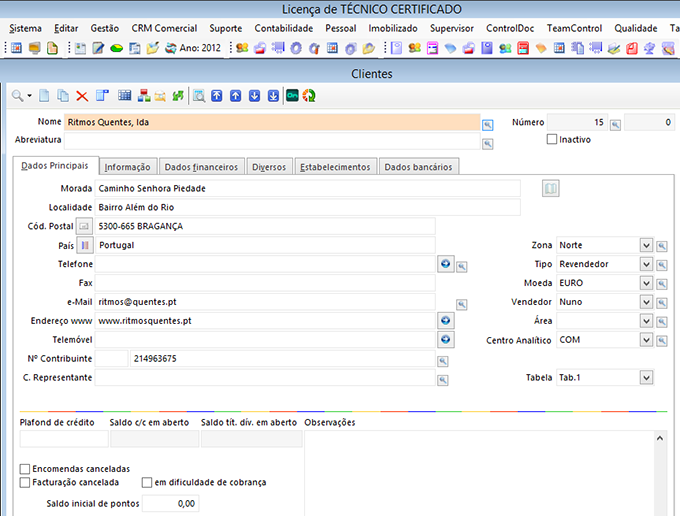Image resolution: width=680 pixels, height=516 pixels.
Task: Open the client list table view icon
Action: click(124, 96)
